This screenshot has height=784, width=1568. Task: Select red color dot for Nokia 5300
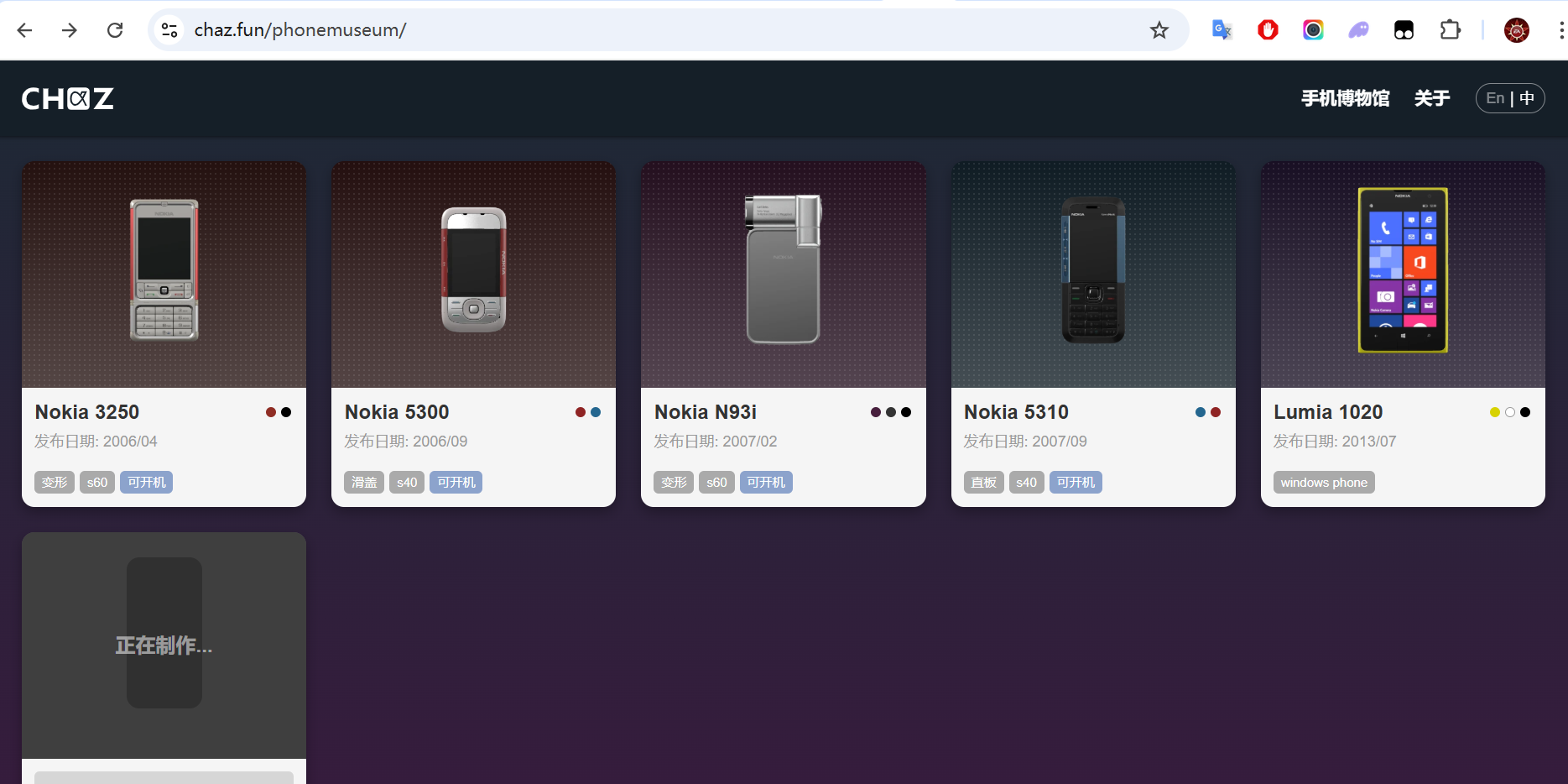(581, 412)
